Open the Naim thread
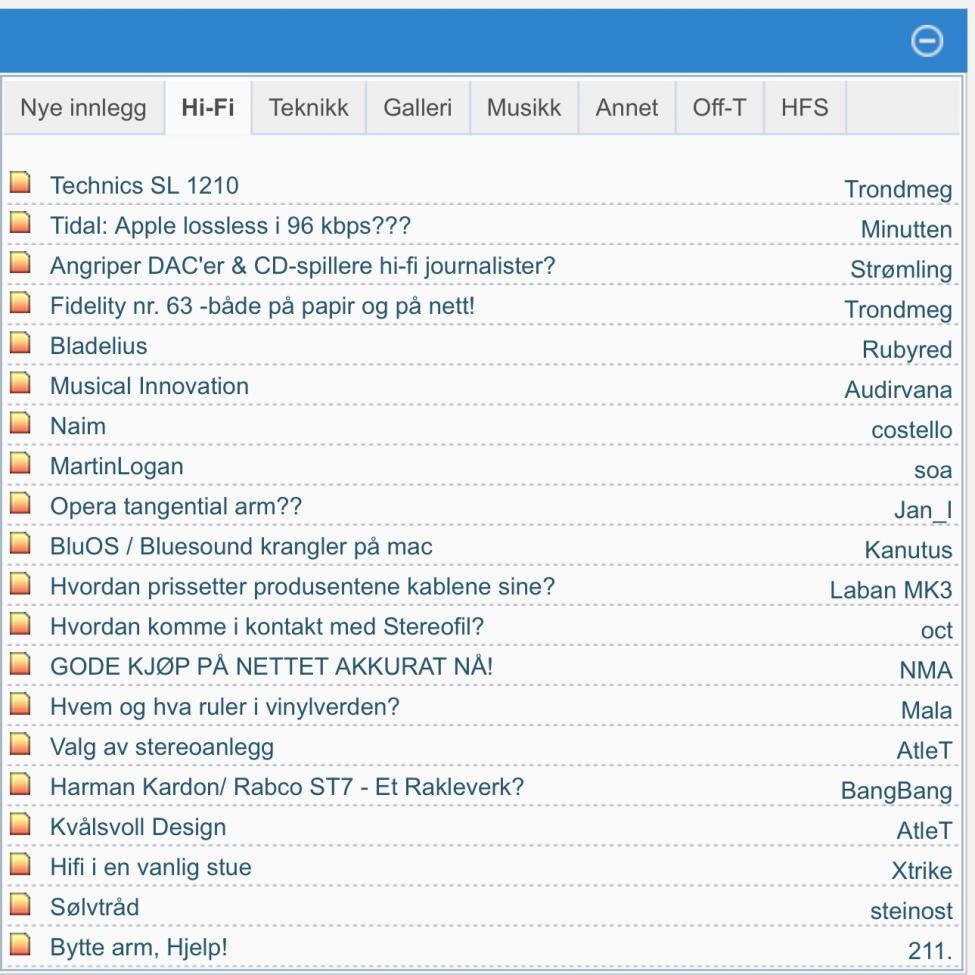Viewport: 975px width, 975px height. 78,426
